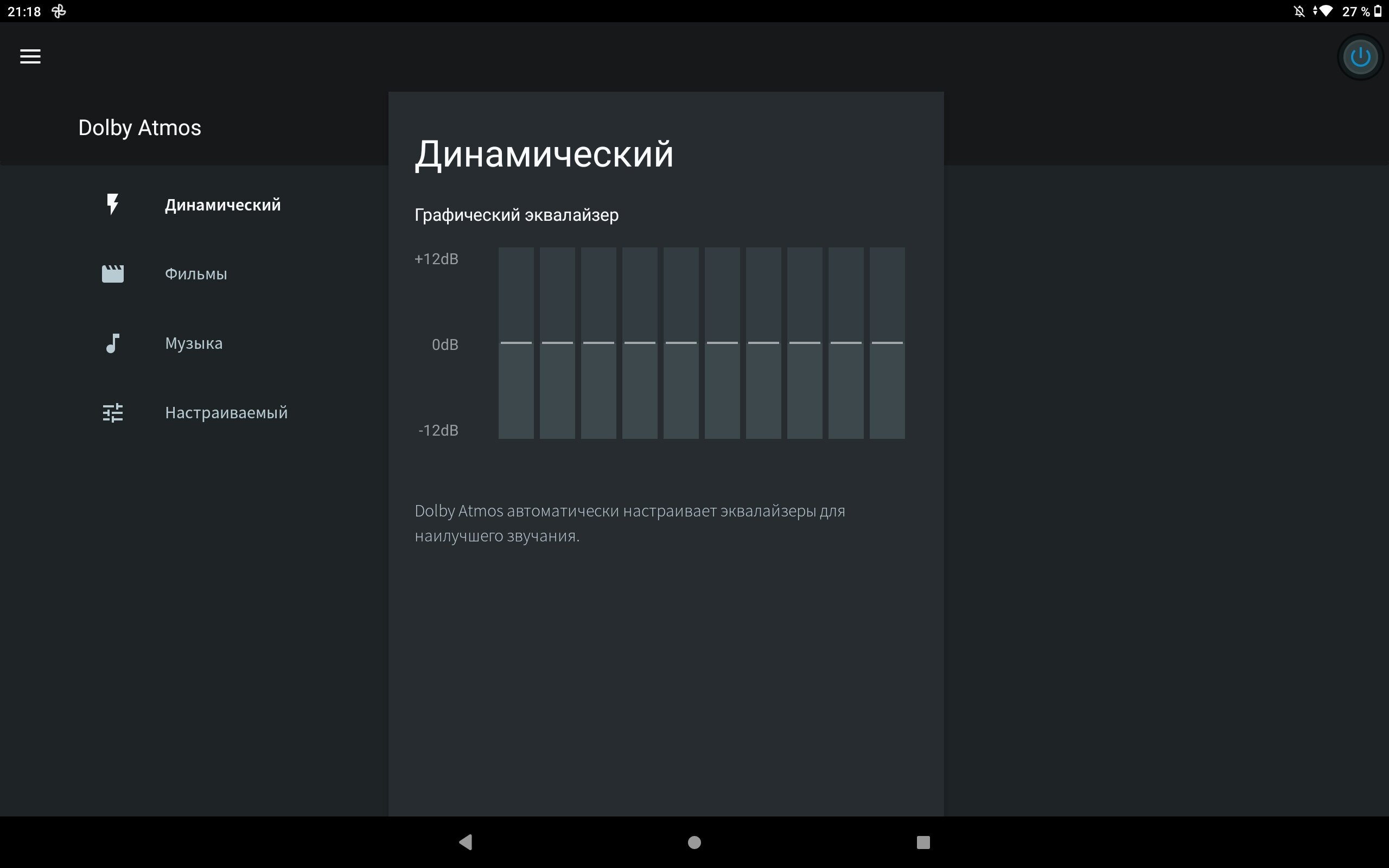Select the Настраиваемый profile

(x=226, y=413)
